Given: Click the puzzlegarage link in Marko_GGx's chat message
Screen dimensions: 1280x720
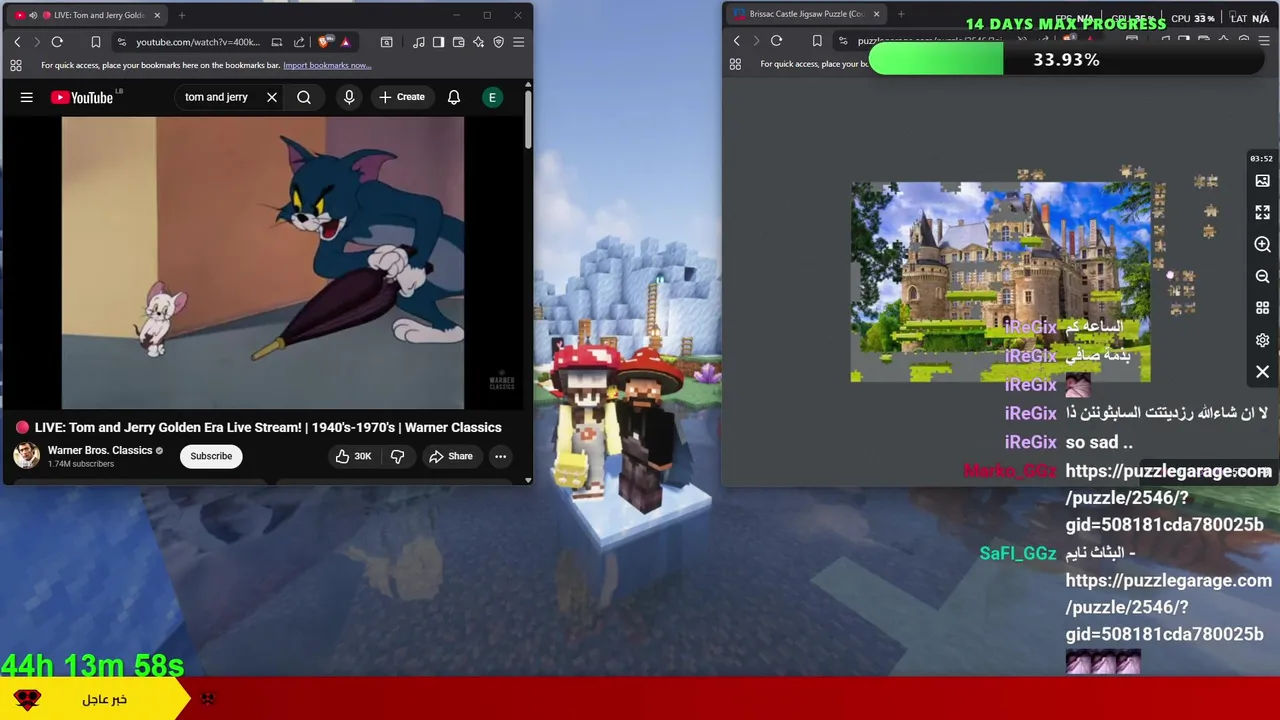Looking at the screenshot, I should tap(1168, 497).
